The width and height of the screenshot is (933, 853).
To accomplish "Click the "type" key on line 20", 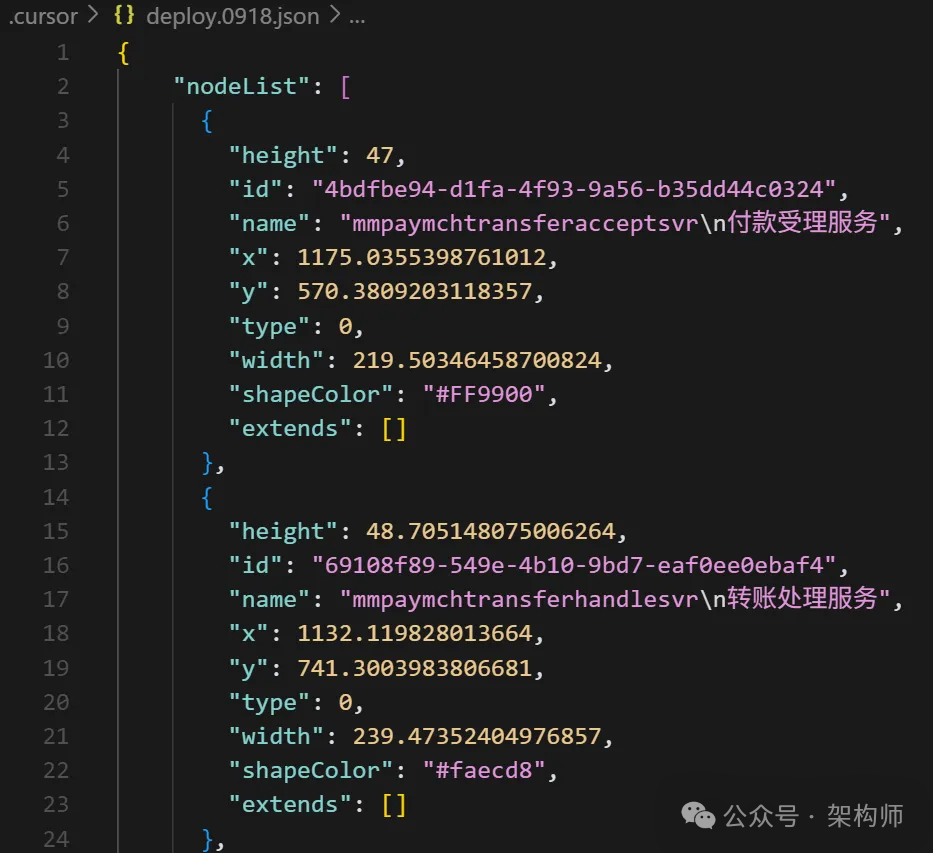I will 269,703.
